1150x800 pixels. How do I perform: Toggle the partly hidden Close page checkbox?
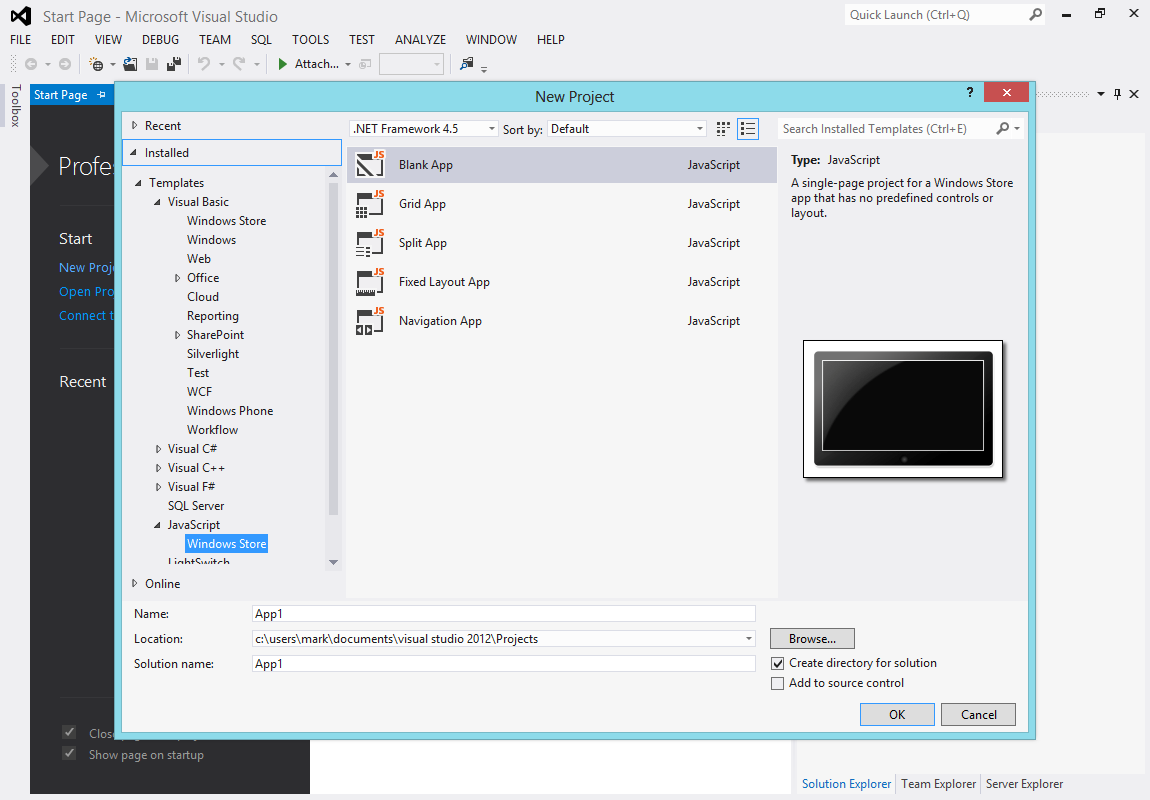[x=70, y=732]
